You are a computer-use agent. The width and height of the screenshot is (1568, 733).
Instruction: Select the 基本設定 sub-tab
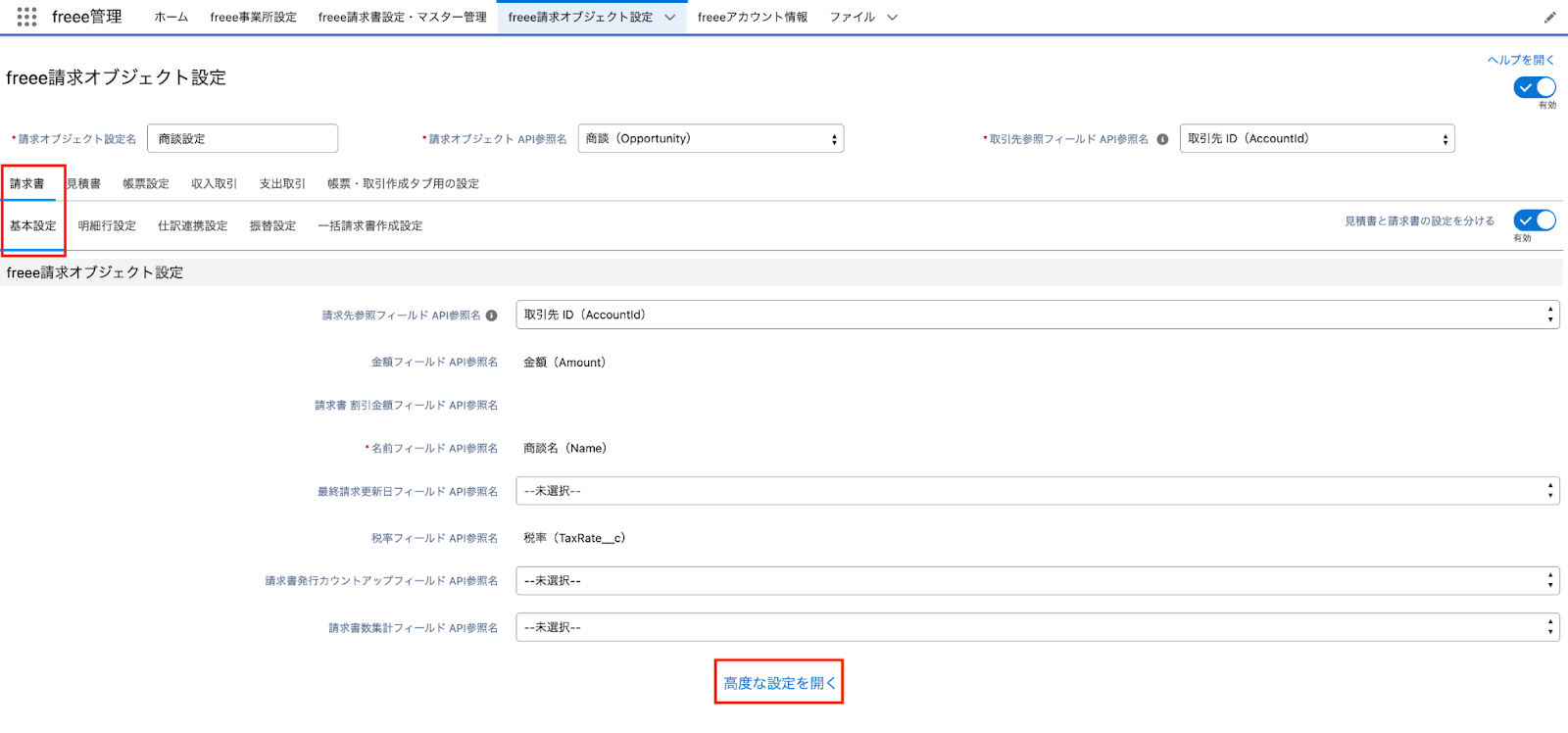[x=33, y=225]
